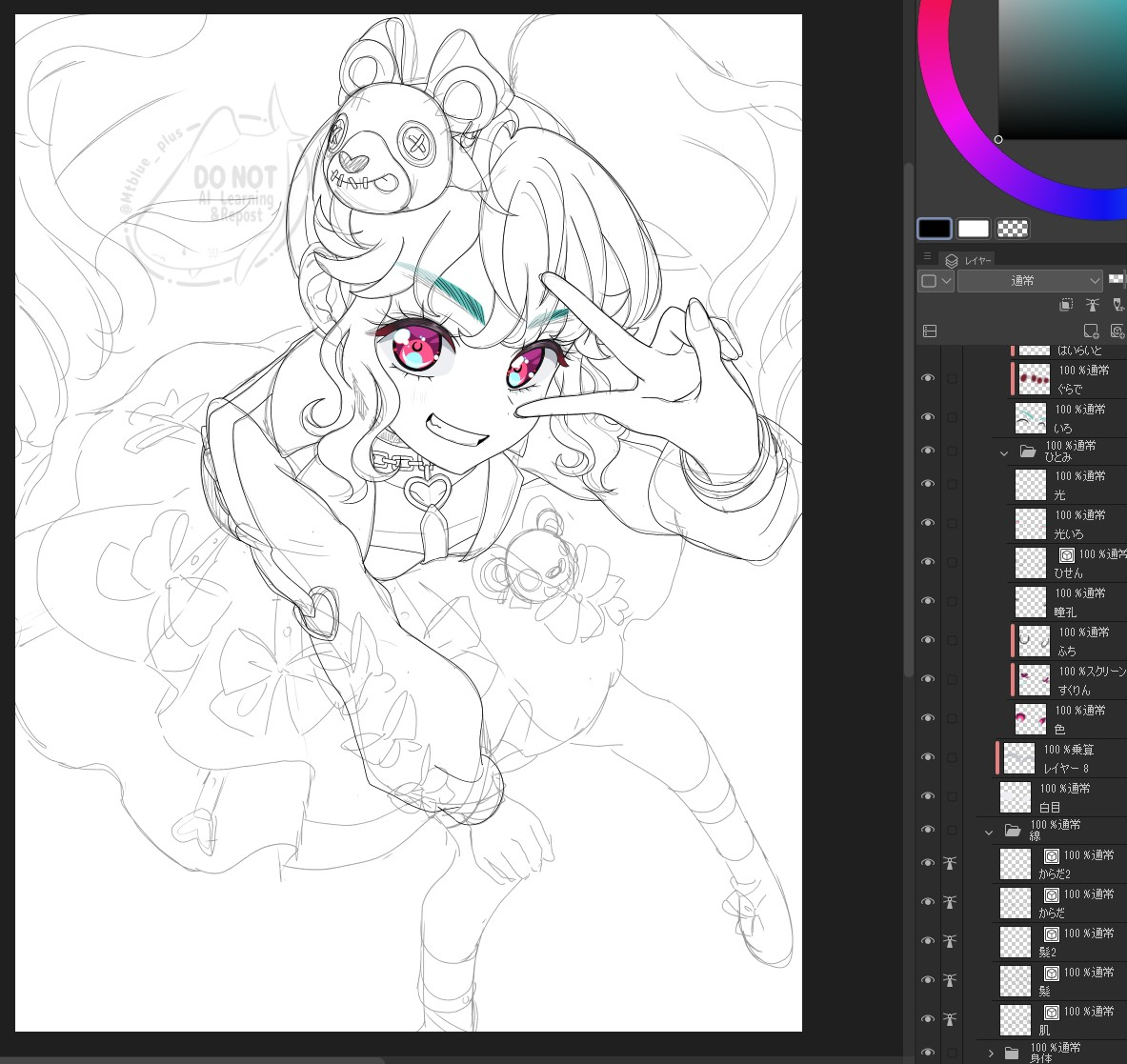Click the new vector layer icon

[1117, 331]
